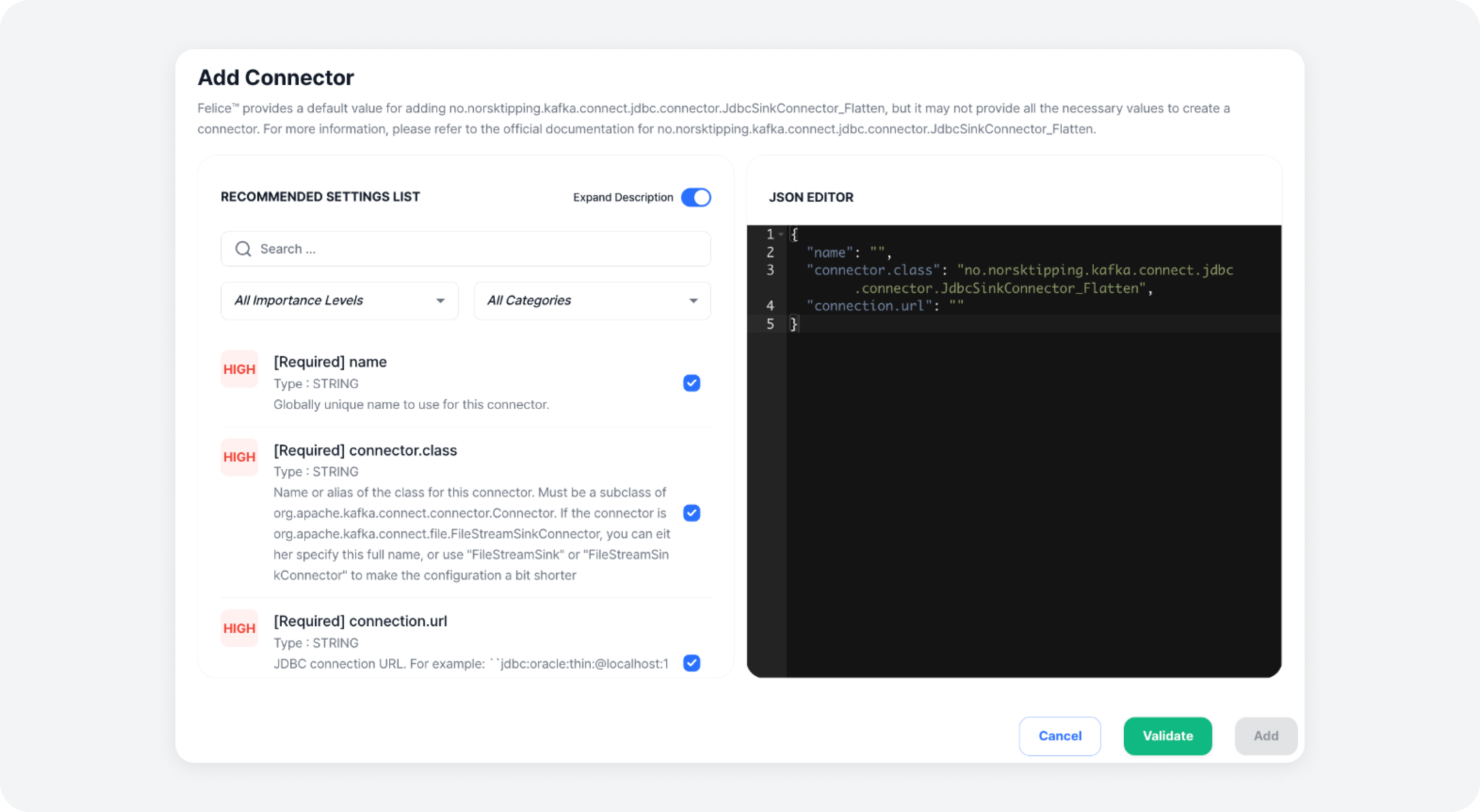
Task: Collapse the JSON fold arrow on line 1
Action: tap(781, 234)
